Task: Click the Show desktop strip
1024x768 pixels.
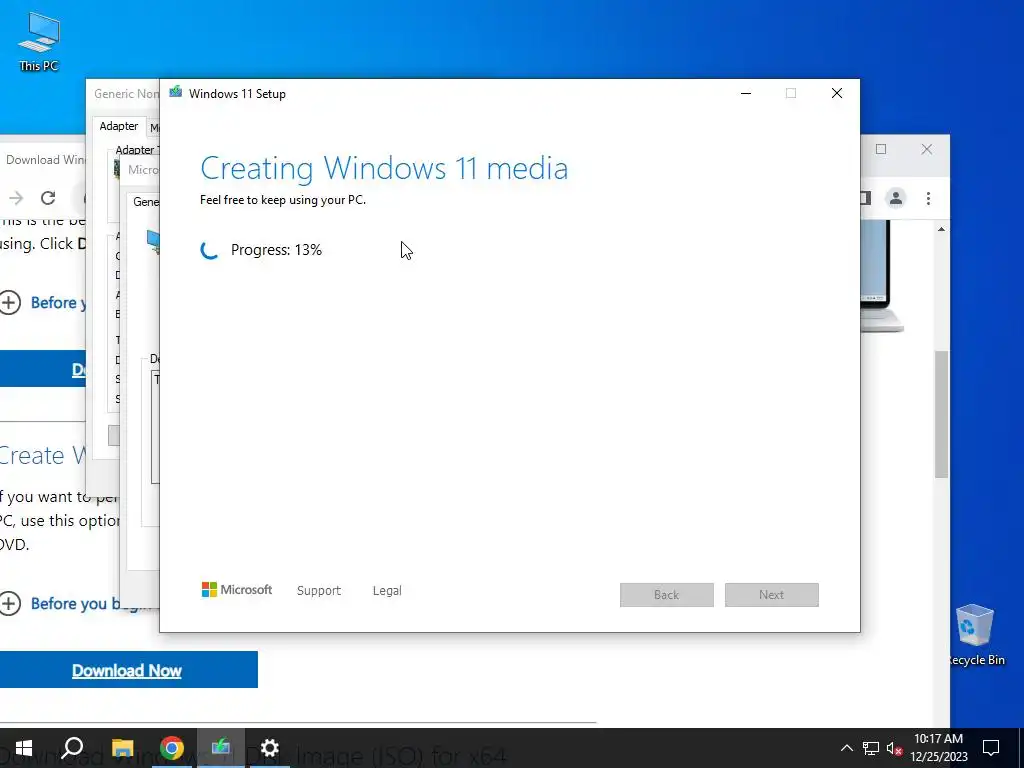Action: point(1021,748)
